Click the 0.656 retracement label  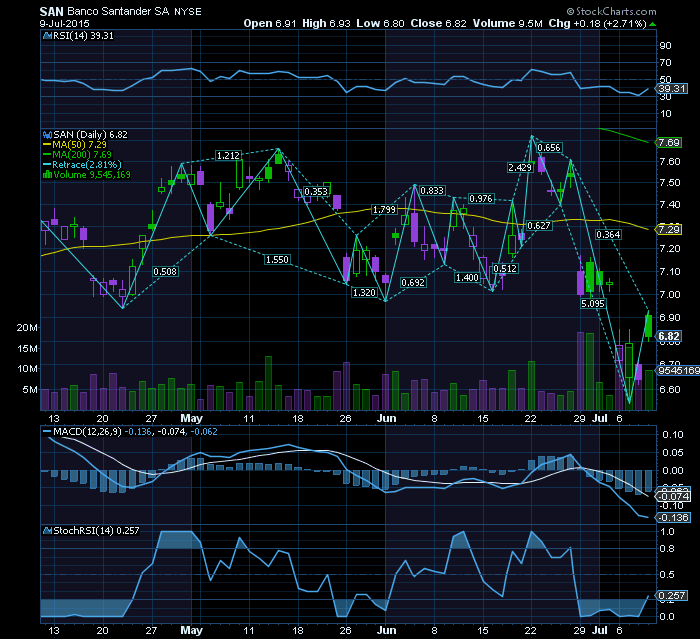pos(549,148)
